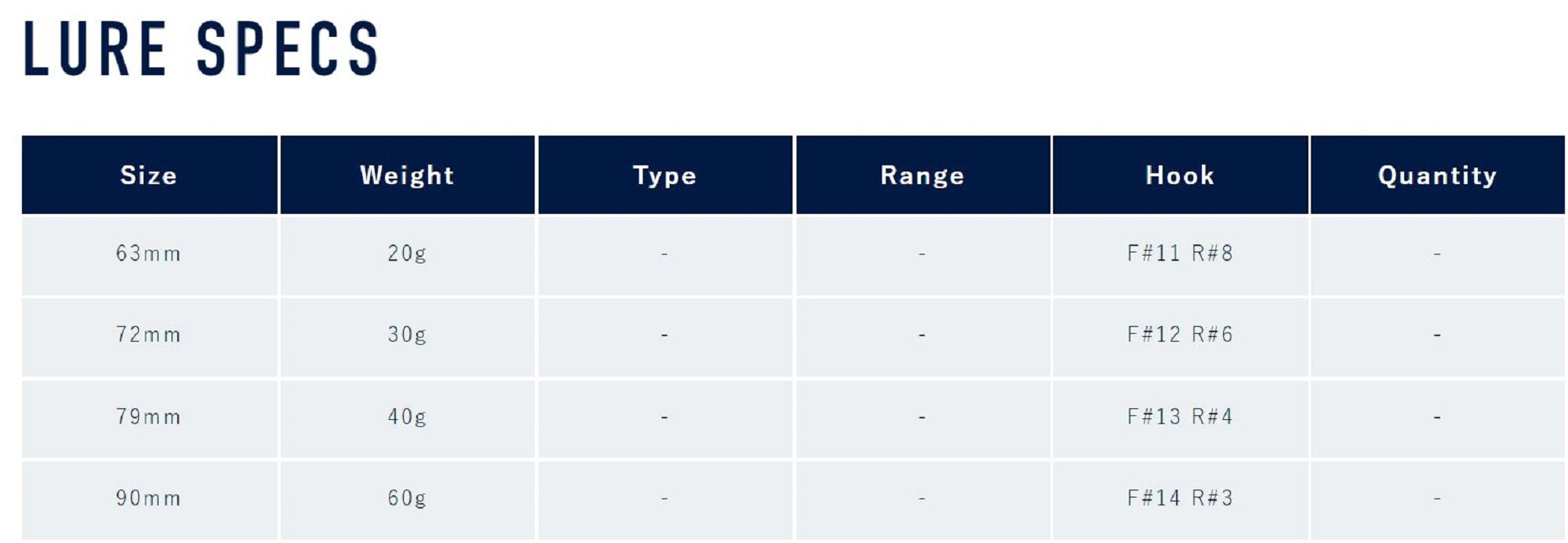1568x543 pixels.
Task: Select the F#12 R#6 hook cell
Action: tap(1180, 335)
